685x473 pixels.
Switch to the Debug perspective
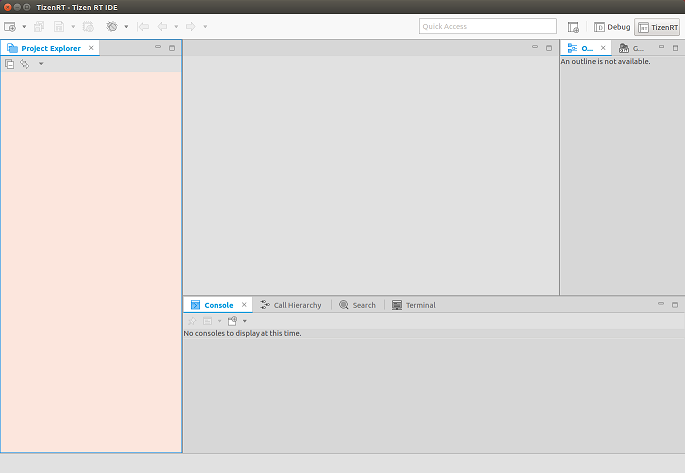pos(612,27)
